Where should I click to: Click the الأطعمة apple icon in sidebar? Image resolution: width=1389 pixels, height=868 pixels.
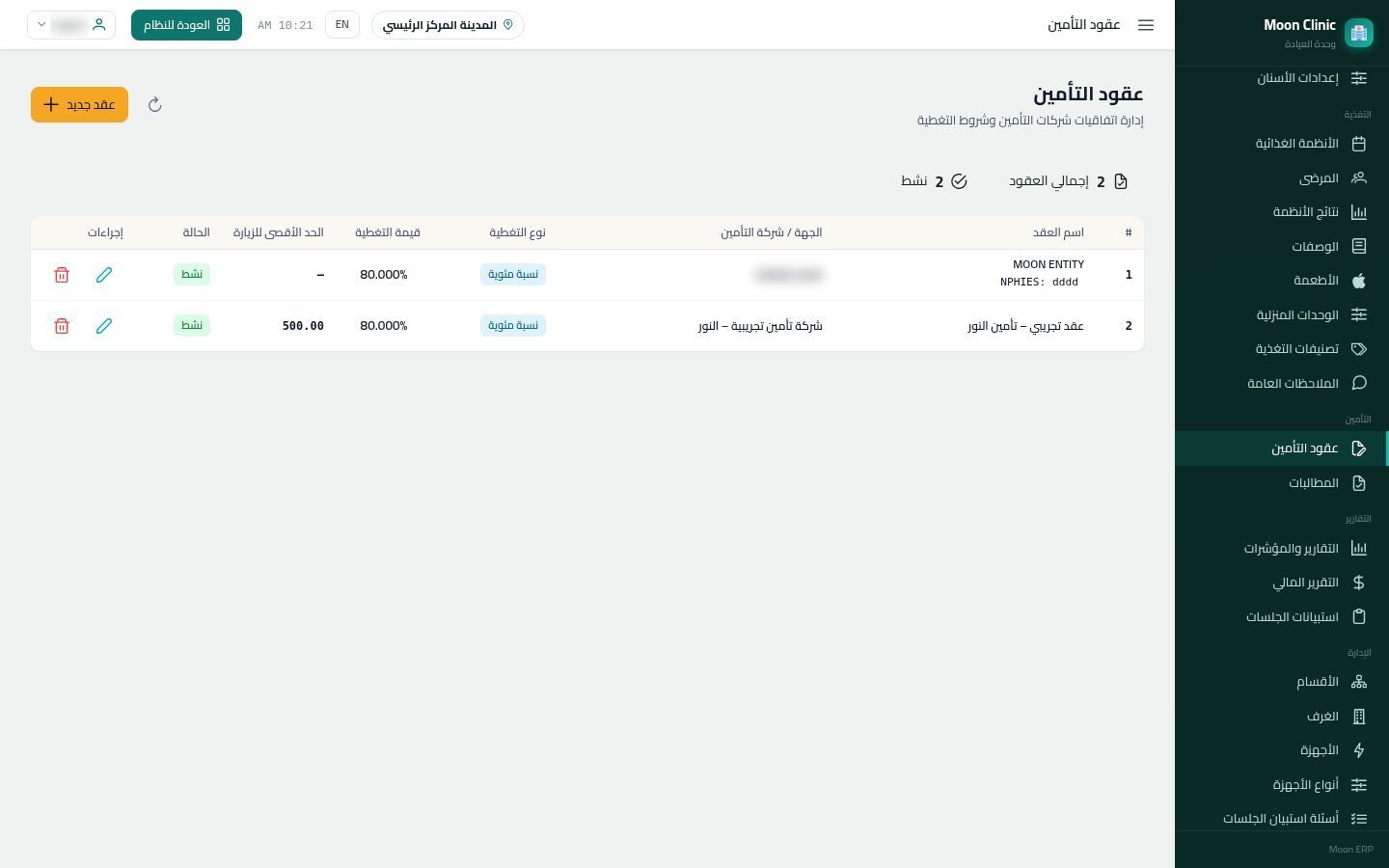click(x=1359, y=281)
